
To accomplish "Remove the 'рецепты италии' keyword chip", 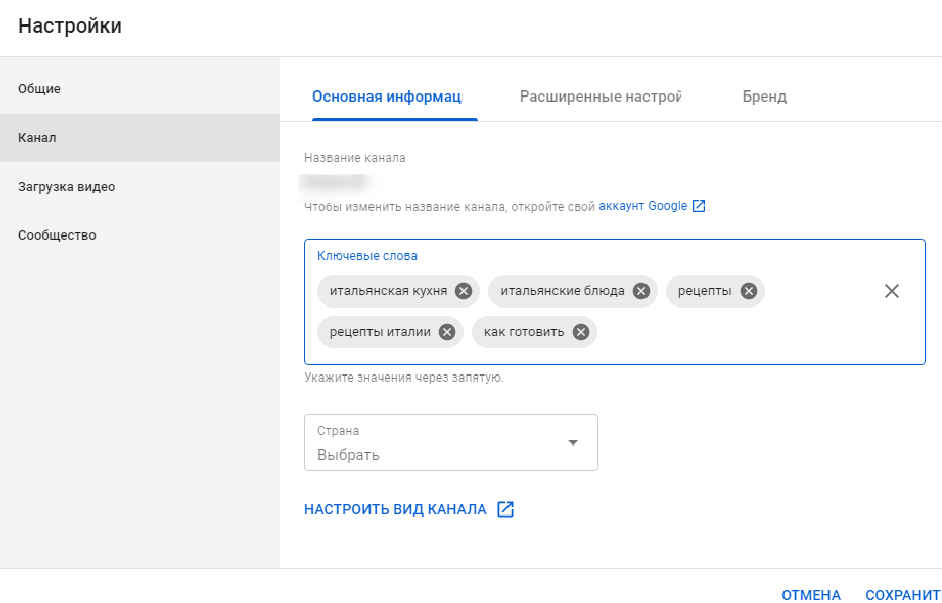I will click(447, 332).
